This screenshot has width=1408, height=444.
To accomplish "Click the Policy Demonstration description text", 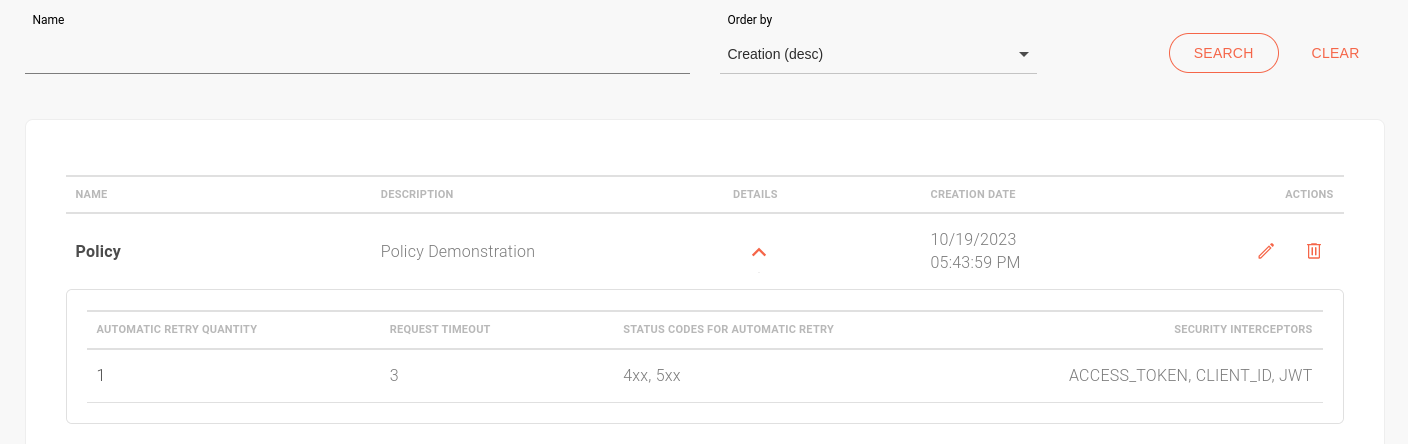I will 458,251.
